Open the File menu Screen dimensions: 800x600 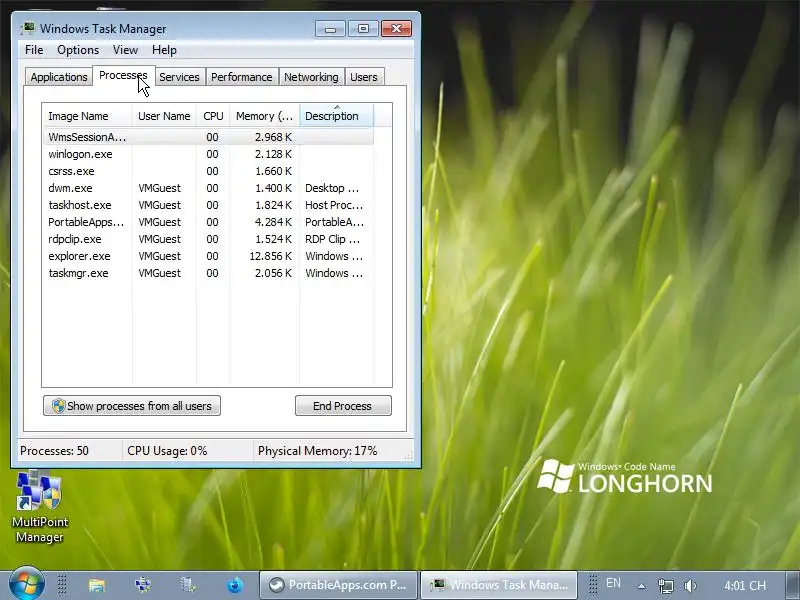point(34,50)
